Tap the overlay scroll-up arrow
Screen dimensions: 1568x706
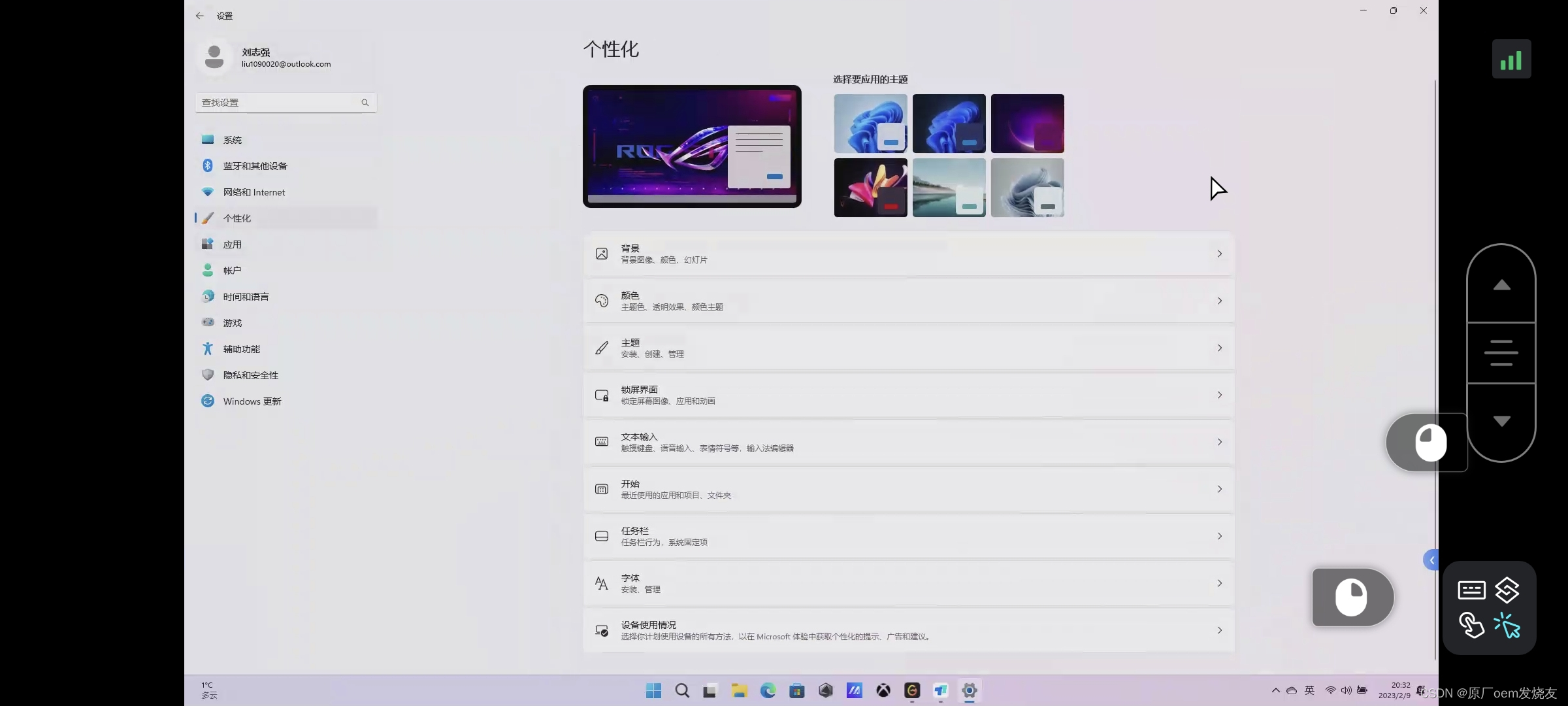[1501, 285]
